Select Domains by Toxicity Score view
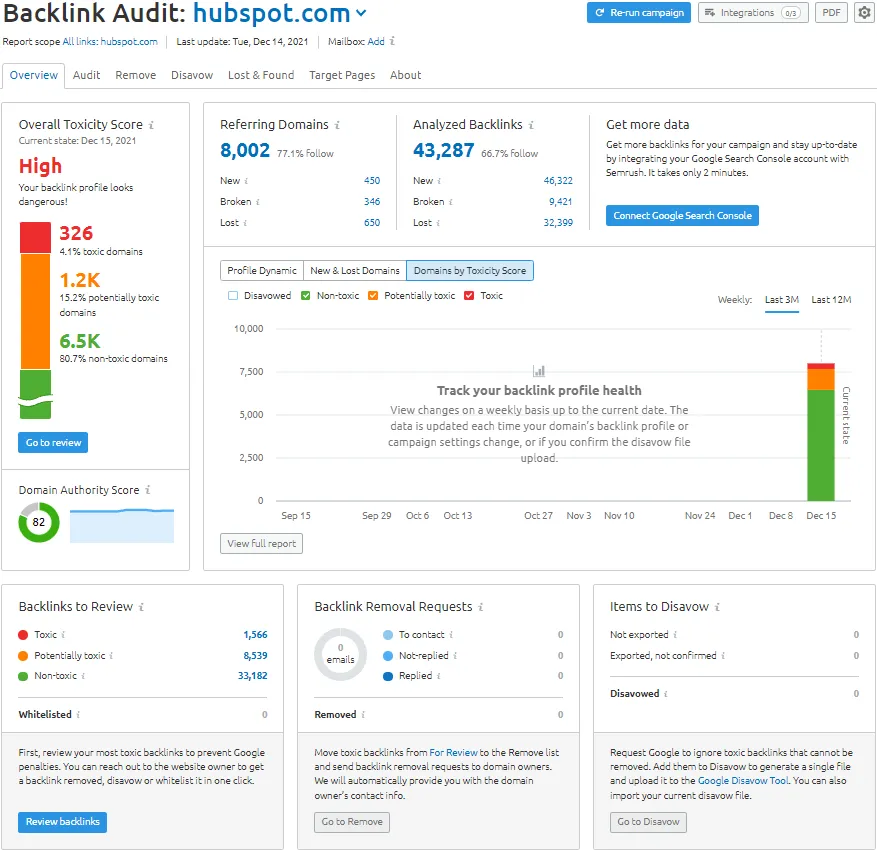Image resolution: width=877 pixels, height=850 pixels. [470, 271]
